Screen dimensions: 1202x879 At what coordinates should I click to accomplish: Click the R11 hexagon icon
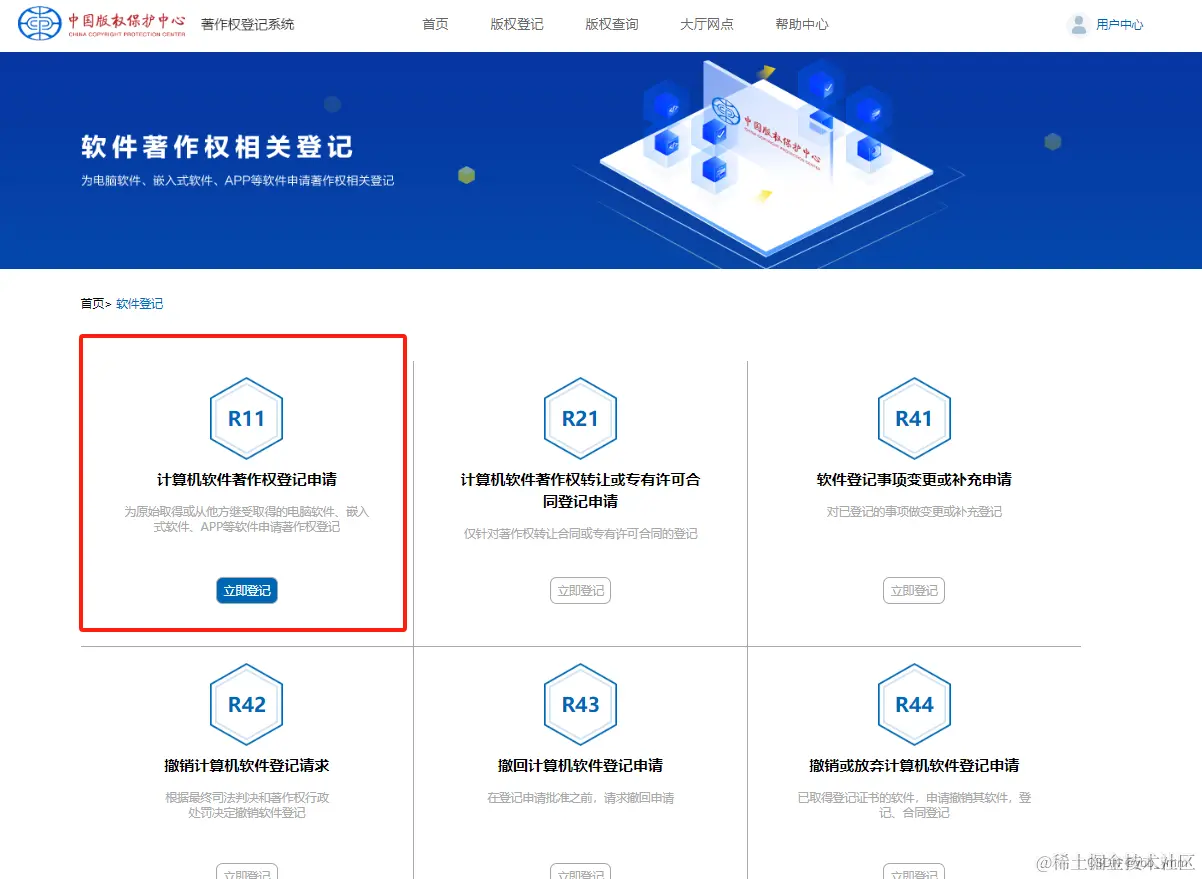(x=246, y=418)
